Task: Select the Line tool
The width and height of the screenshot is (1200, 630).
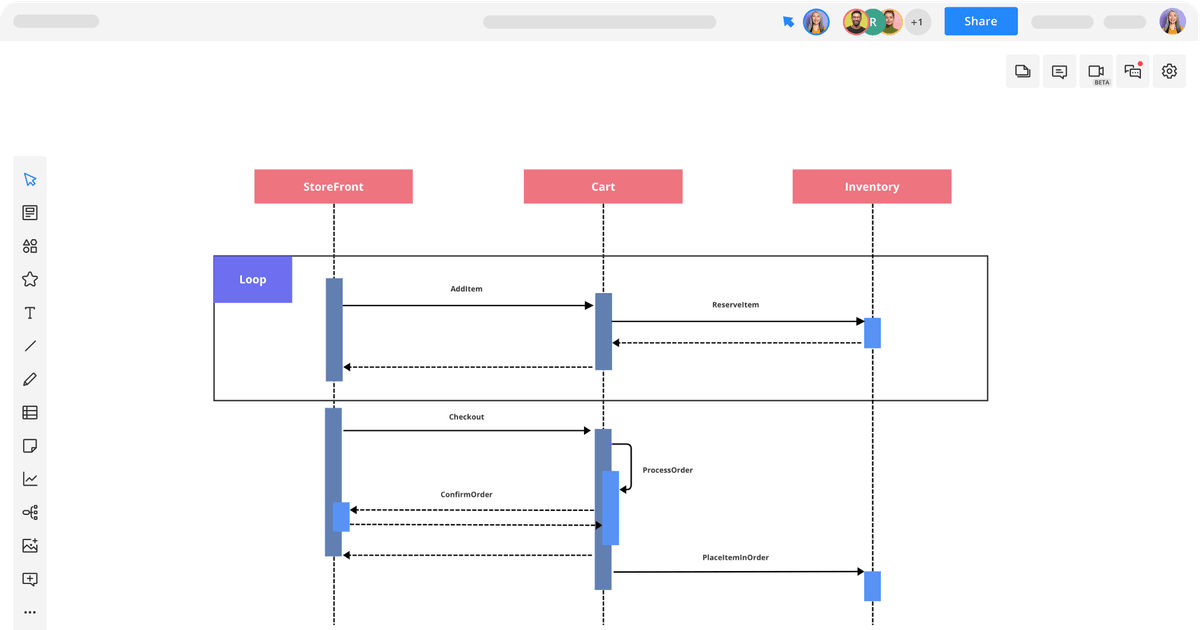Action: click(30, 345)
